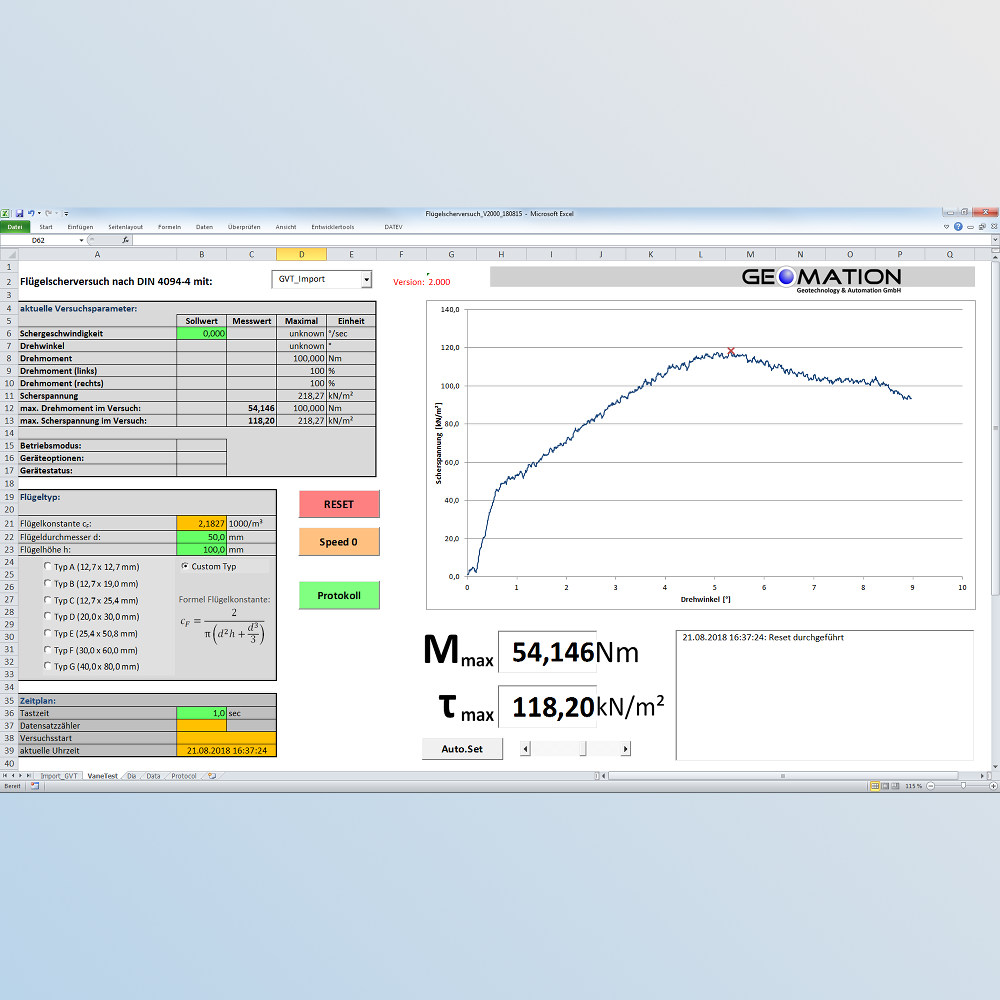Click the insert function fx icon
The width and height of the screenshot is (1000, 1000).
click(x=125, y=240)
